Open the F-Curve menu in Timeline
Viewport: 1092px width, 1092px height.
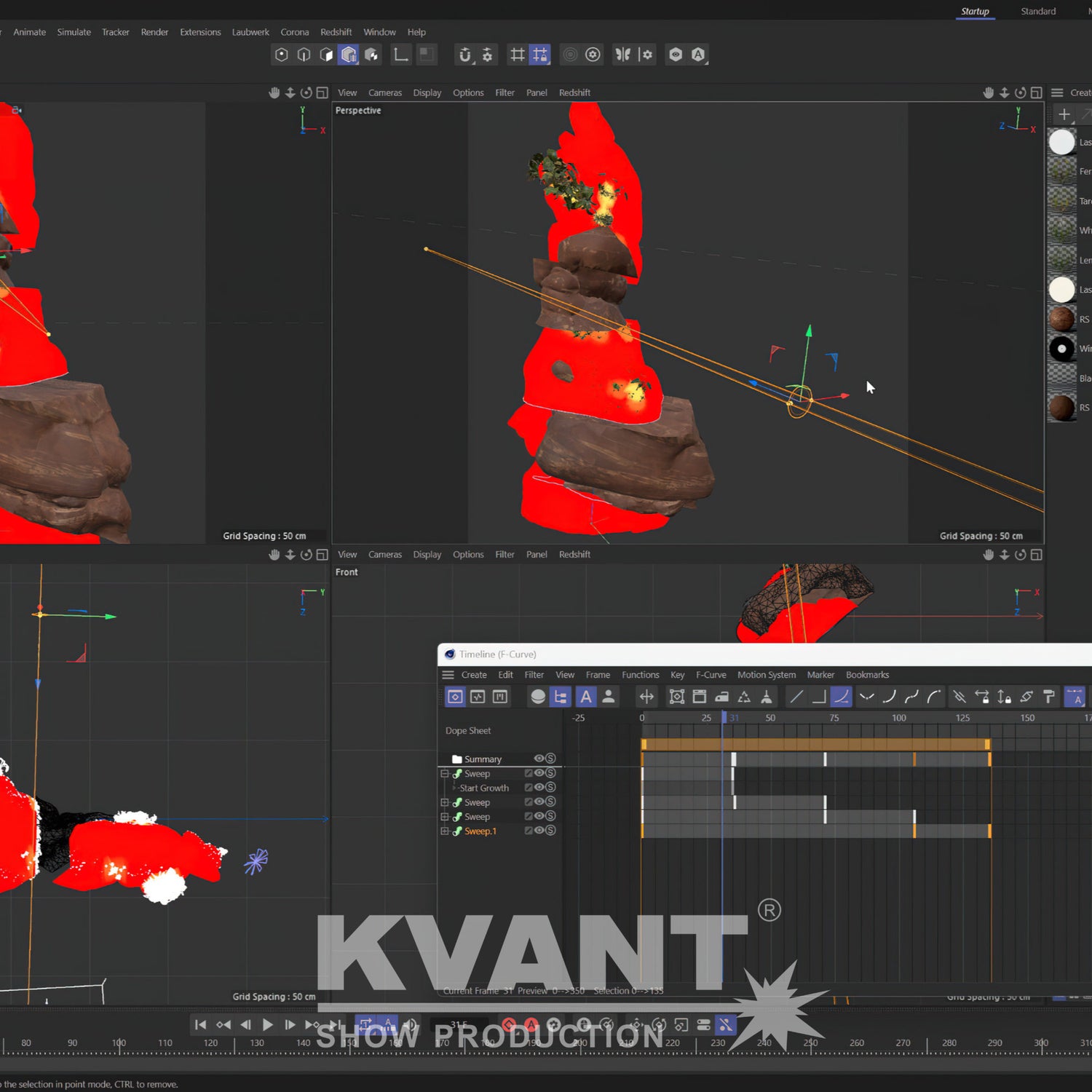(x=711, y=675)
